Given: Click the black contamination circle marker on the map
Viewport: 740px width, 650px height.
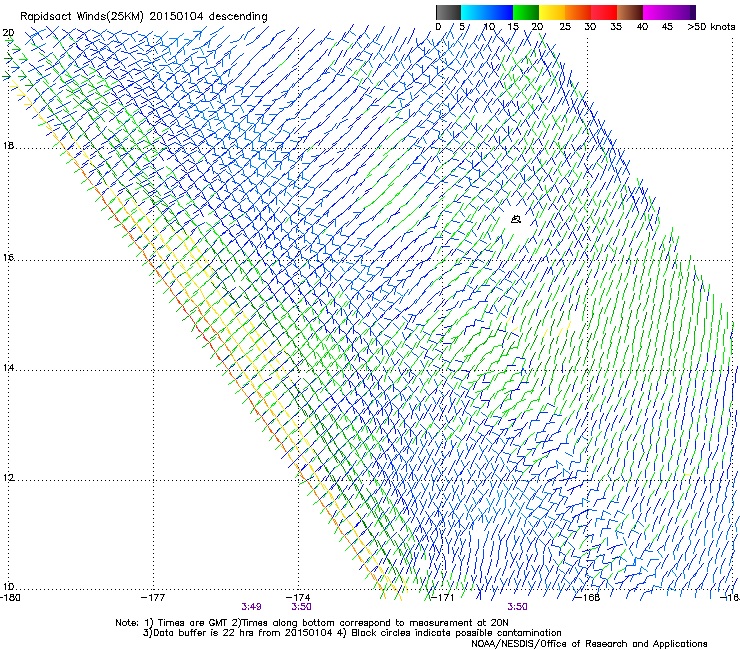Looking at the screenshot, I should pos(516,219).
